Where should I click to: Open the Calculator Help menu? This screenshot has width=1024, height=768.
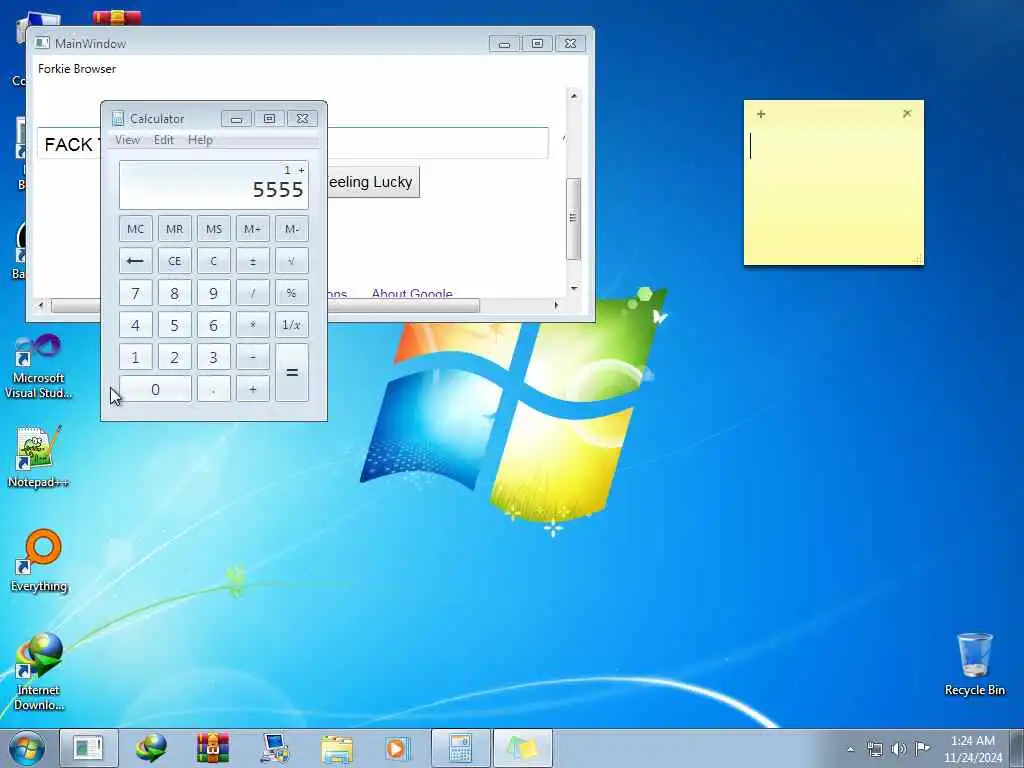point(200,140)
